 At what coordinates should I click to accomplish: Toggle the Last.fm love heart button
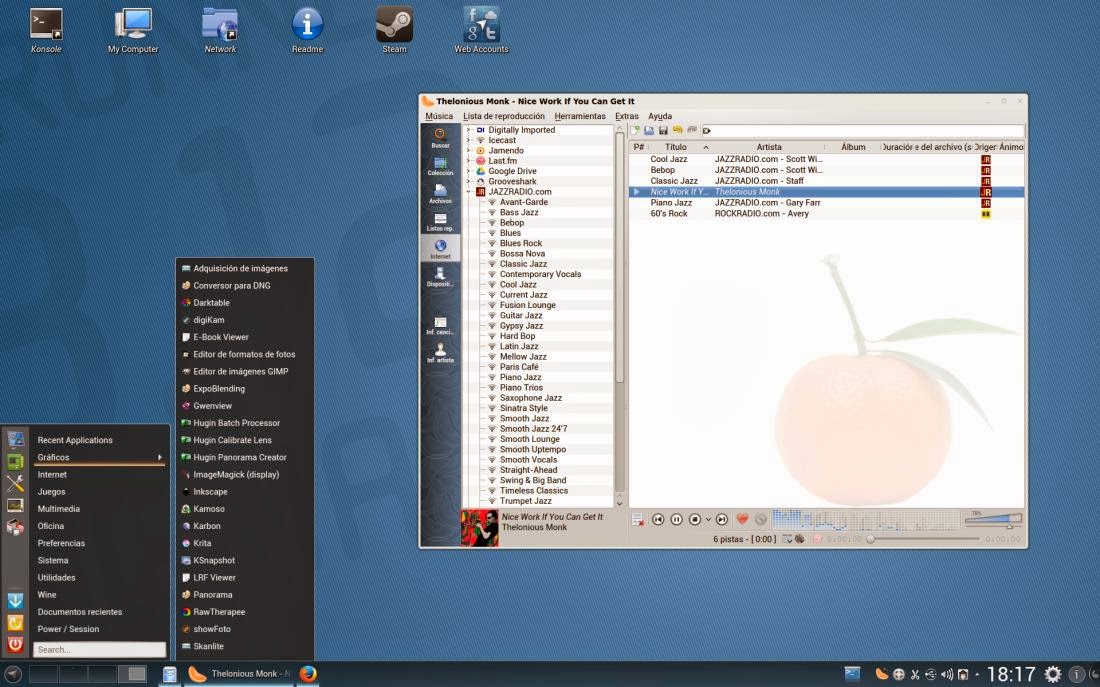(x=742, y=520)
